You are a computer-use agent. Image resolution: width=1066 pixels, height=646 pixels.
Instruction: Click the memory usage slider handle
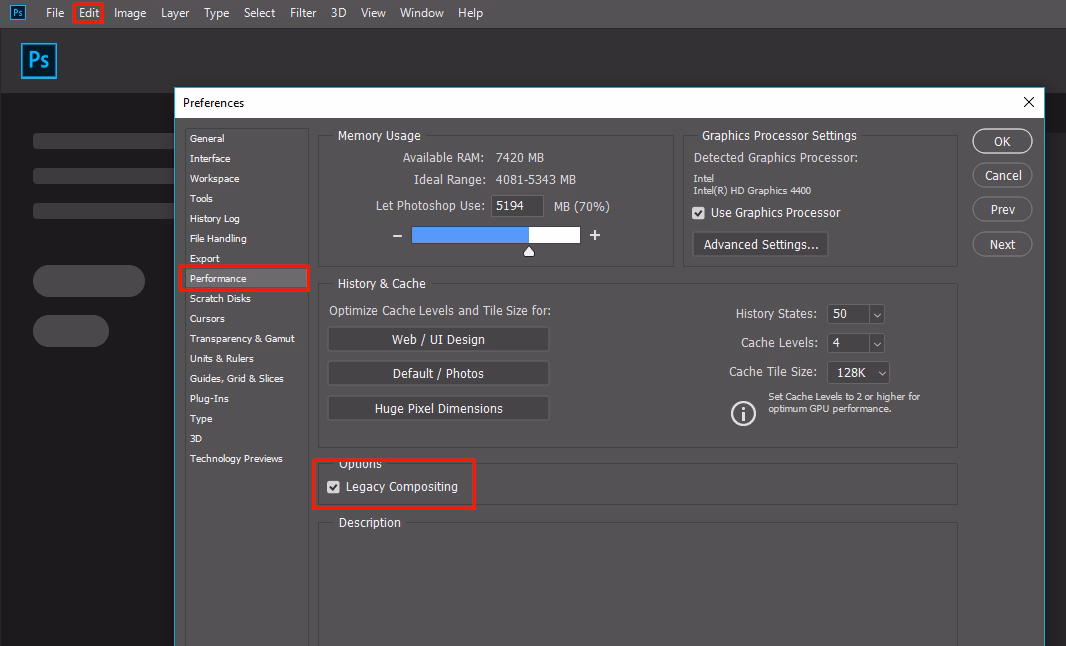tap(529, 252)
